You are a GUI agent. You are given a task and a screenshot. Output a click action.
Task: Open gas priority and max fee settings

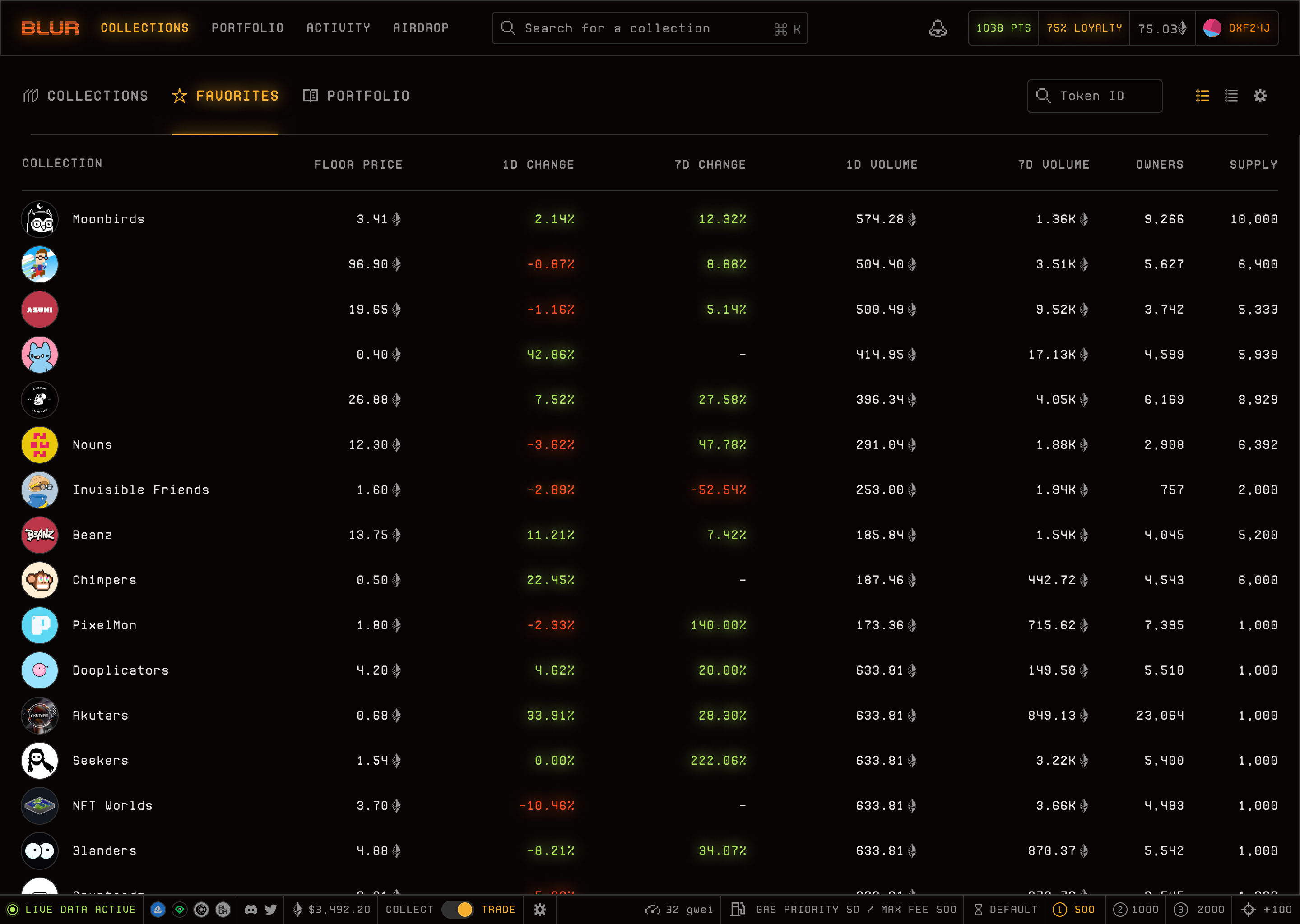(843, 909)
